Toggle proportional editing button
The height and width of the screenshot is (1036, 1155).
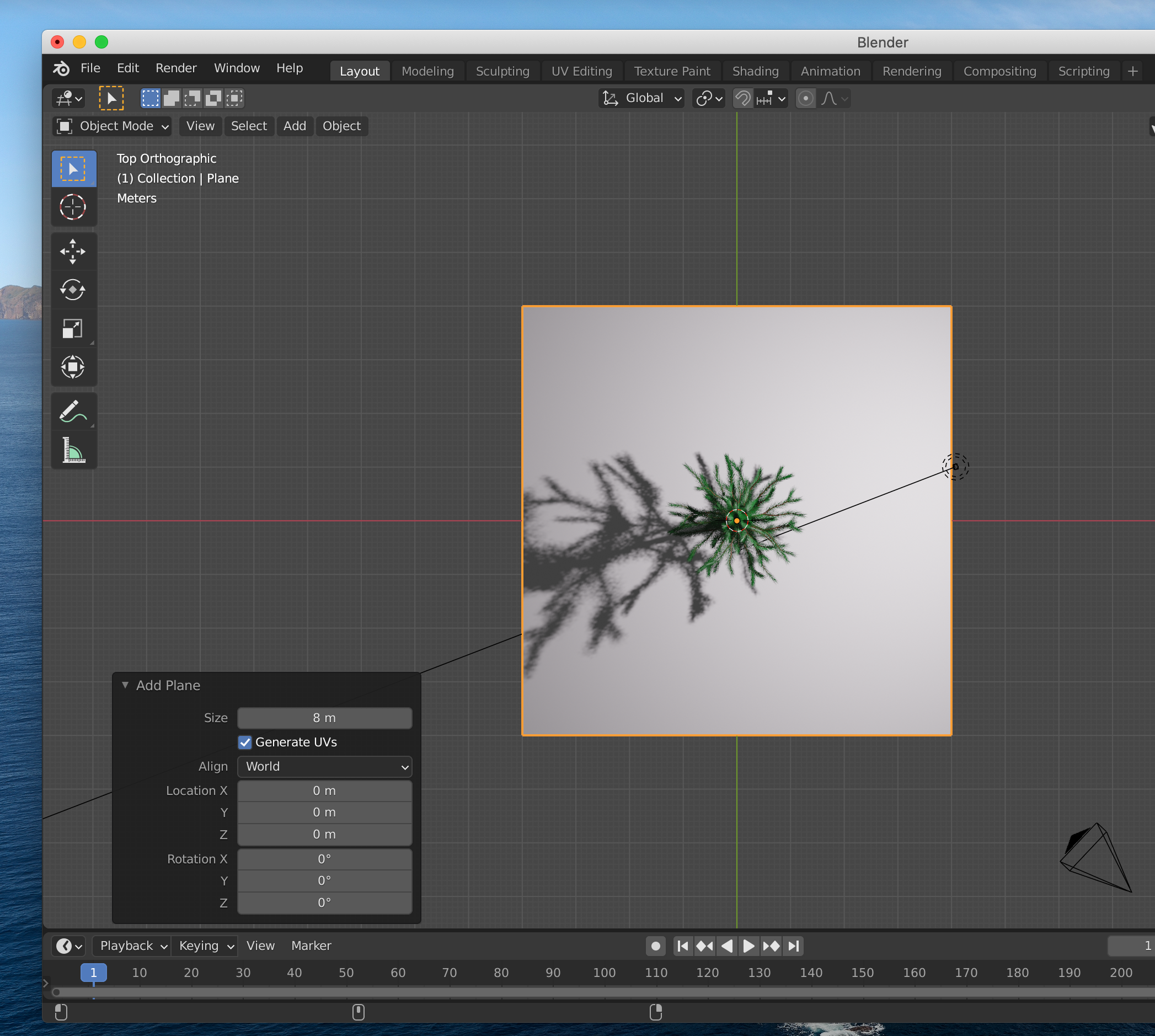pyautogui.click(x=805, y=99)
